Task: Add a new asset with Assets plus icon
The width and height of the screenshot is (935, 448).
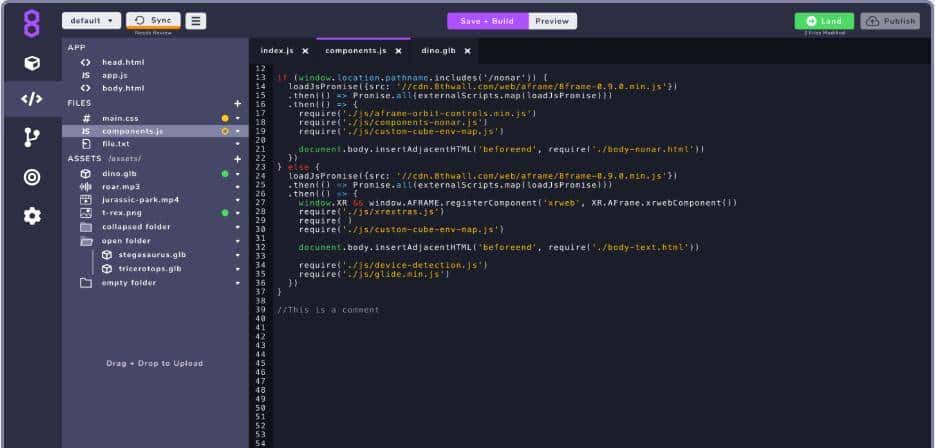Action: pyautogui.click(x=237, y=159)
